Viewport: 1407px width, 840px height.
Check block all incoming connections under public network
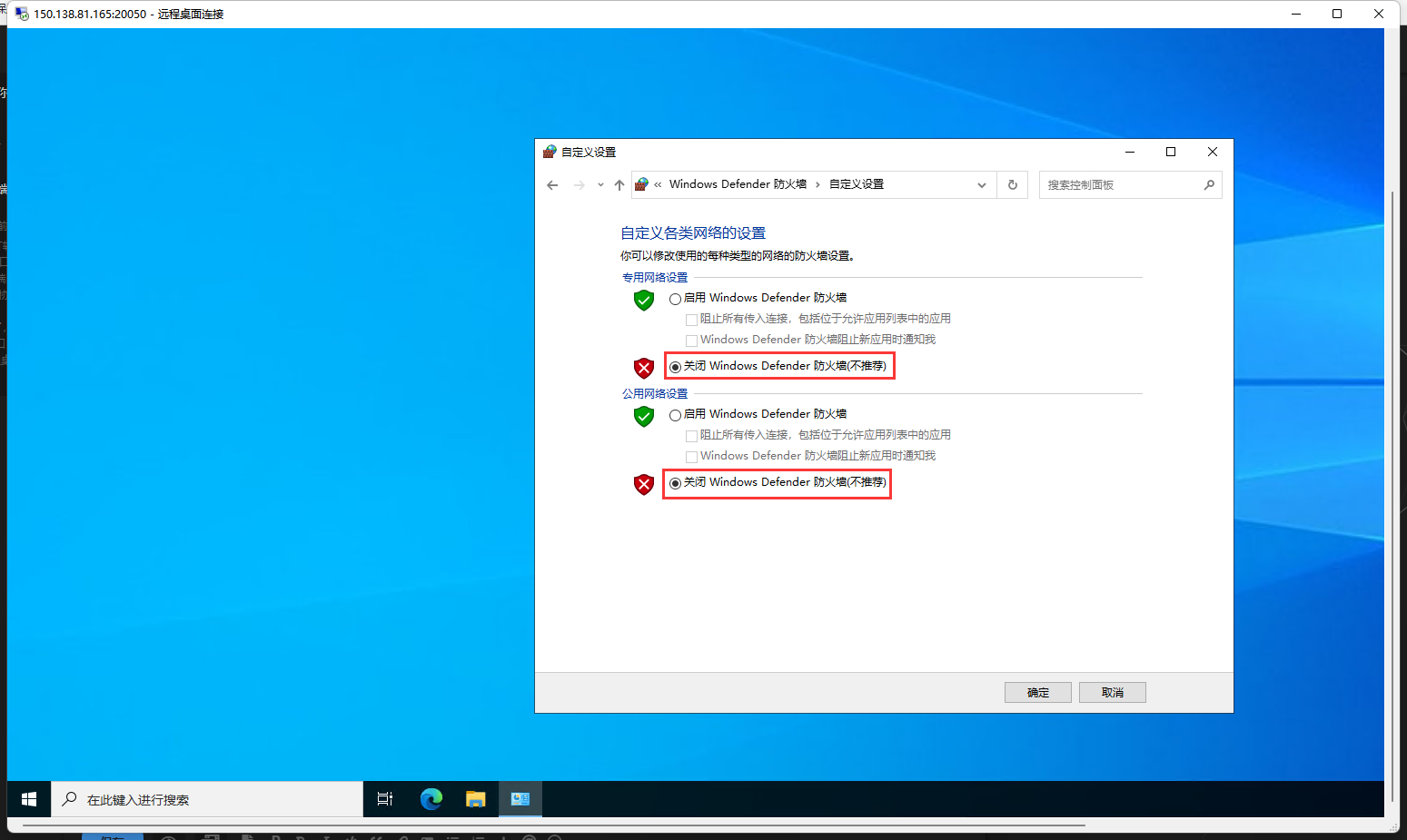pyautogui.click(x=691, y=436)
